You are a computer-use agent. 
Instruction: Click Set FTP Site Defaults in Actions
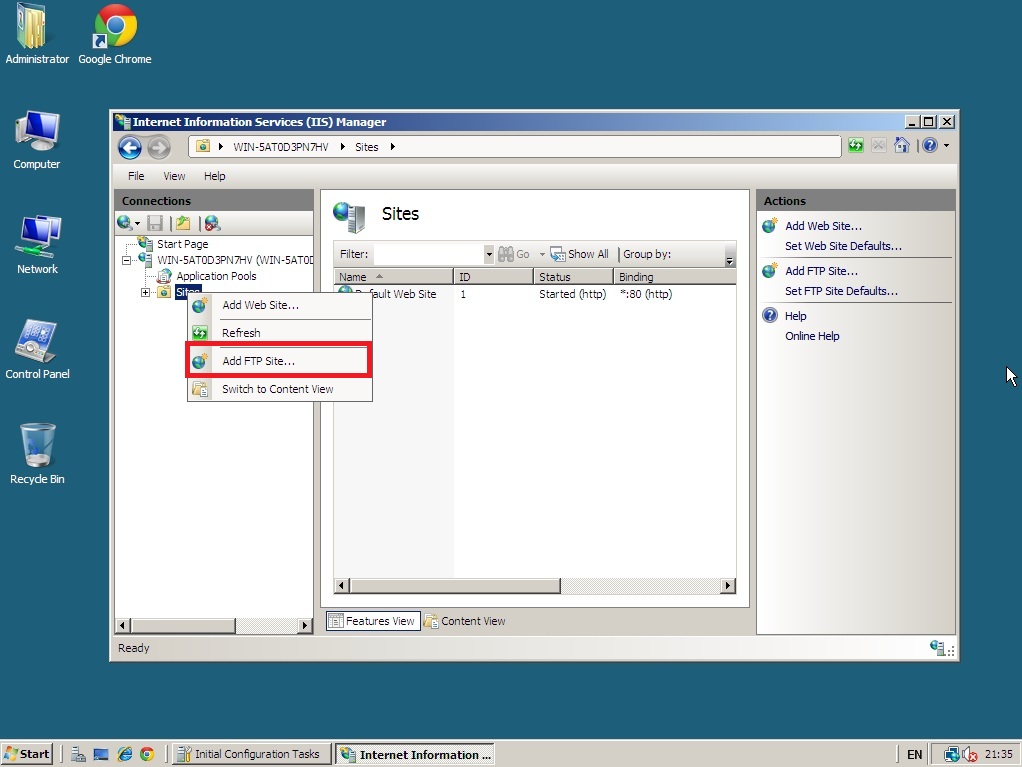tap(841, 291)
